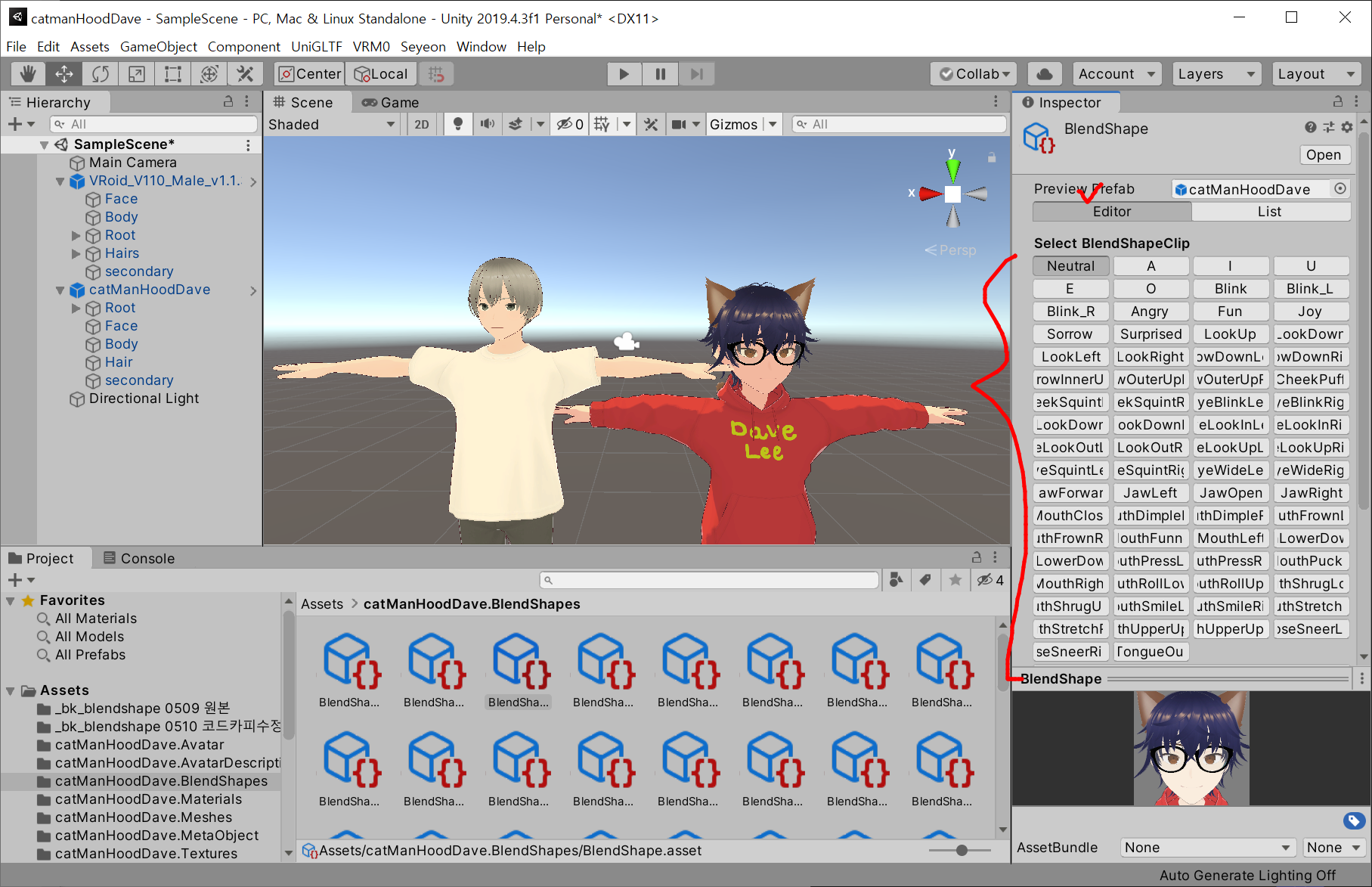
Task: Select the Rotate tool
Action: tap(101, 74)
